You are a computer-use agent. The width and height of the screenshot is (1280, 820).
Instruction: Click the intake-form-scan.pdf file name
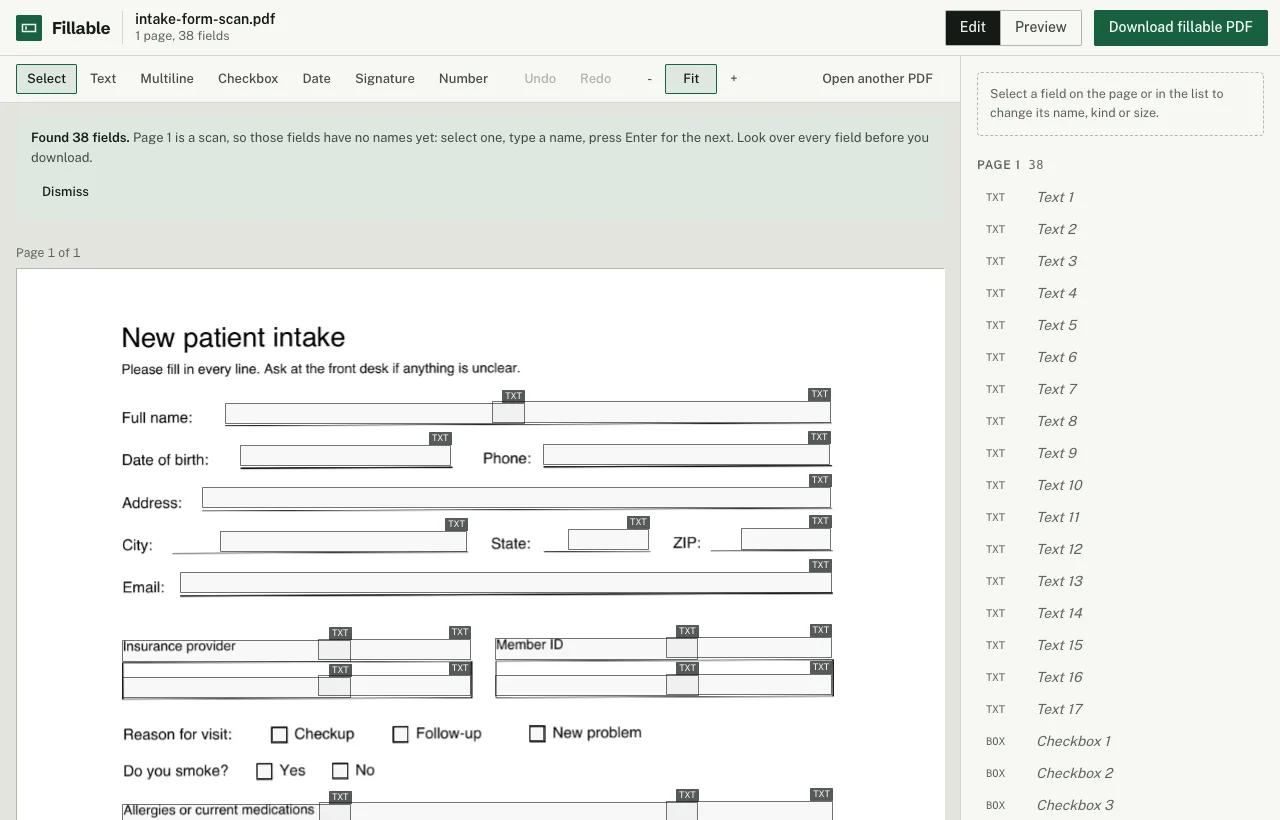(x=205, y=19)
